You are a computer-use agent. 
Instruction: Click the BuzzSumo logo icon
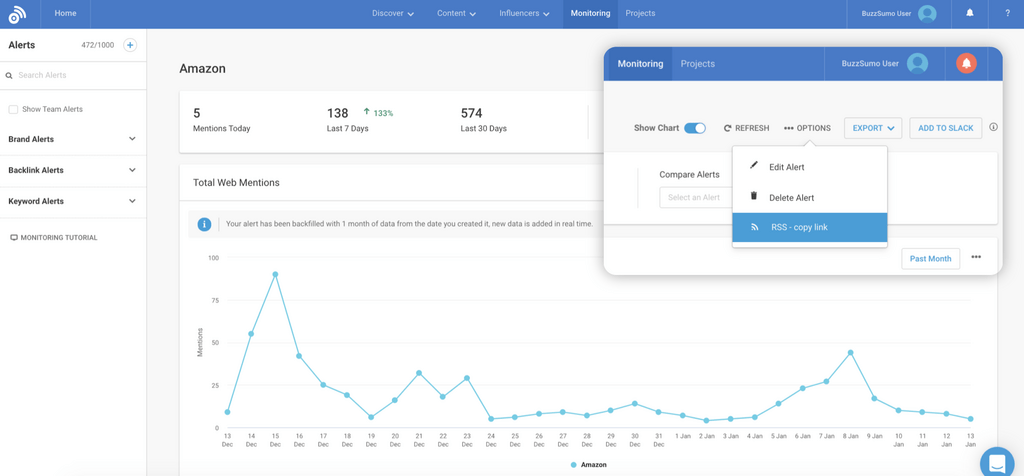pos(17,14)
